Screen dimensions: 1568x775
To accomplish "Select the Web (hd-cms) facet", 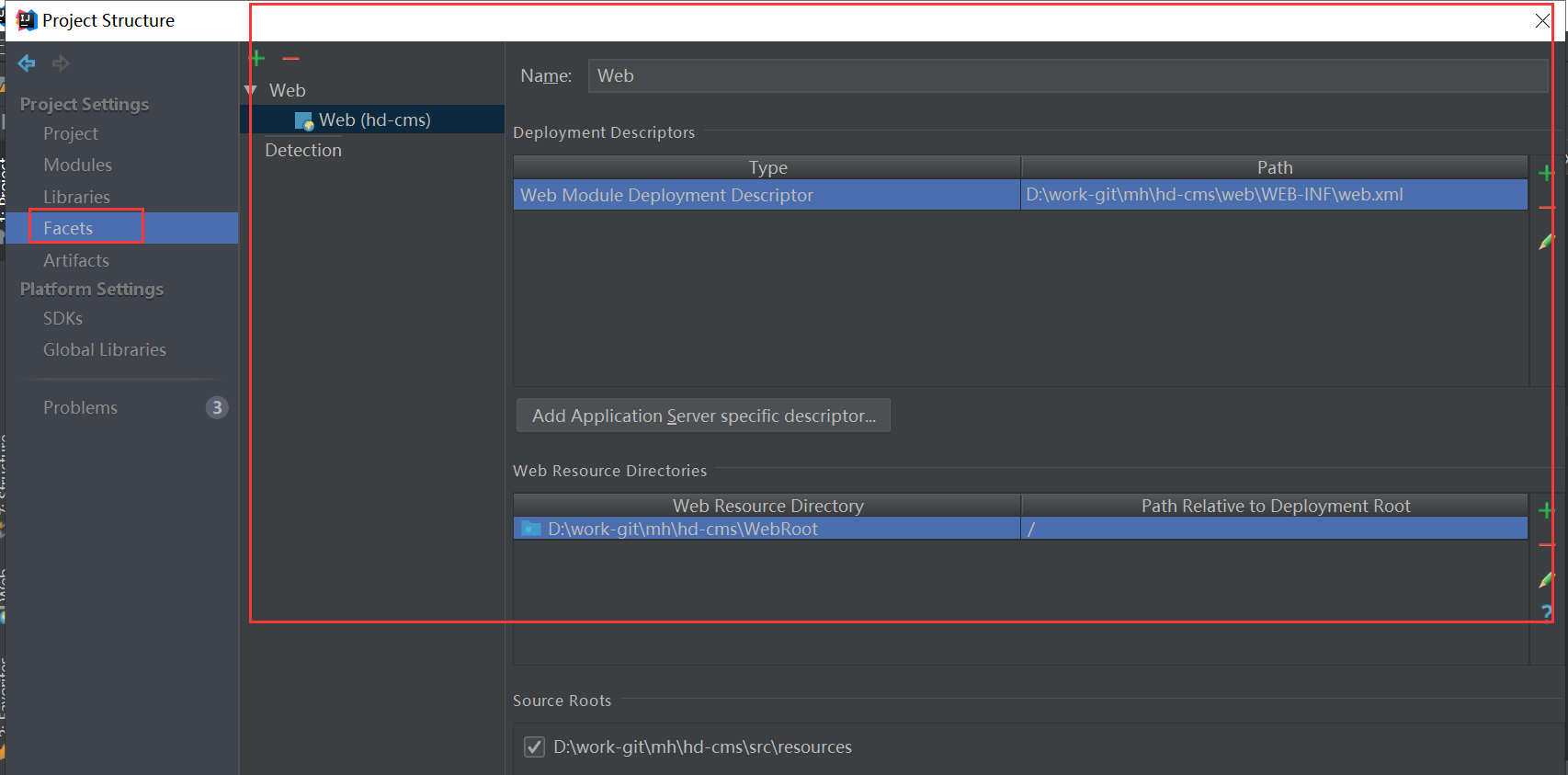I will click(374, 120).
